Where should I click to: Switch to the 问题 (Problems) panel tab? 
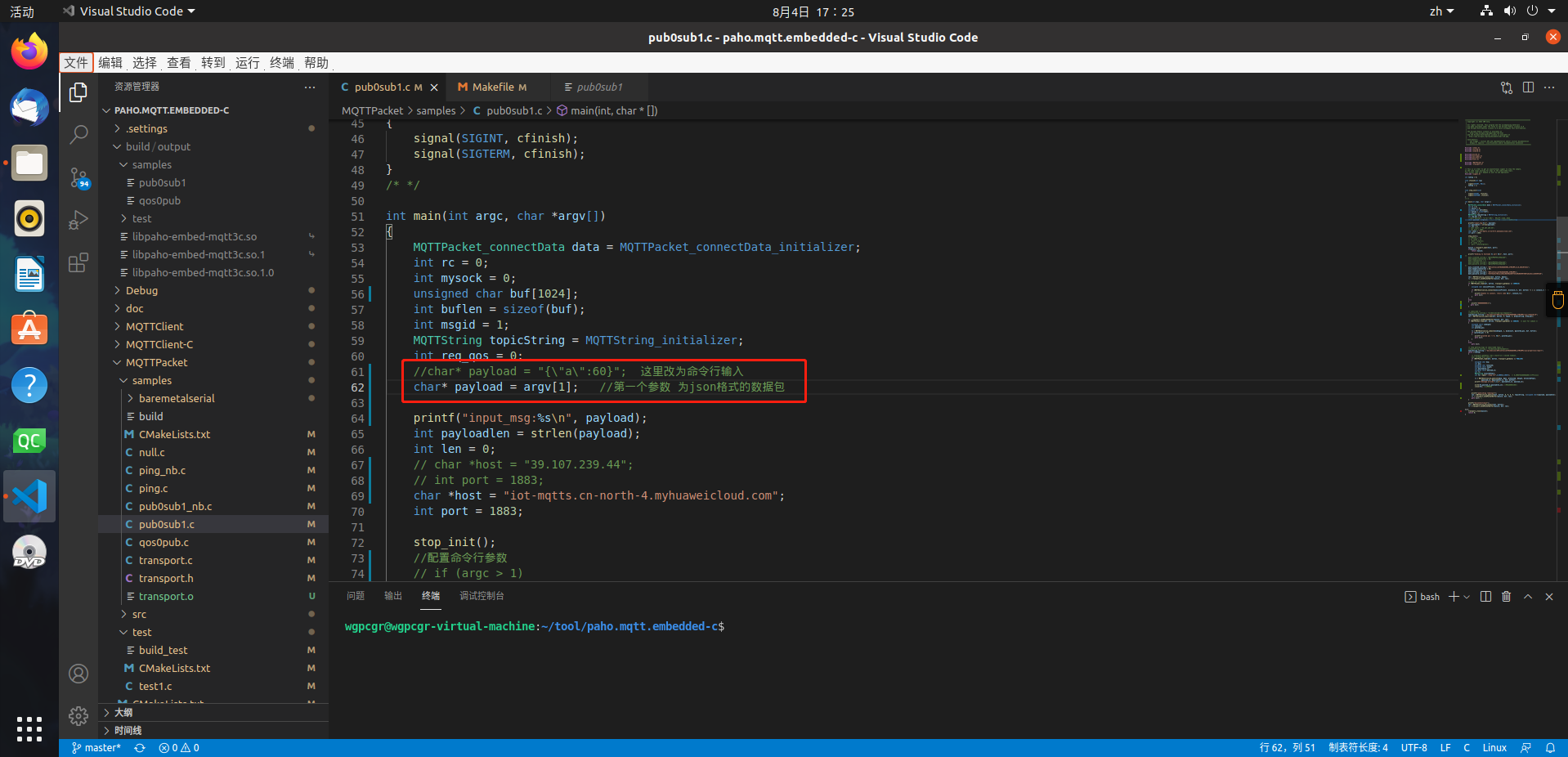pyautogui.click(x=356, y=596)
